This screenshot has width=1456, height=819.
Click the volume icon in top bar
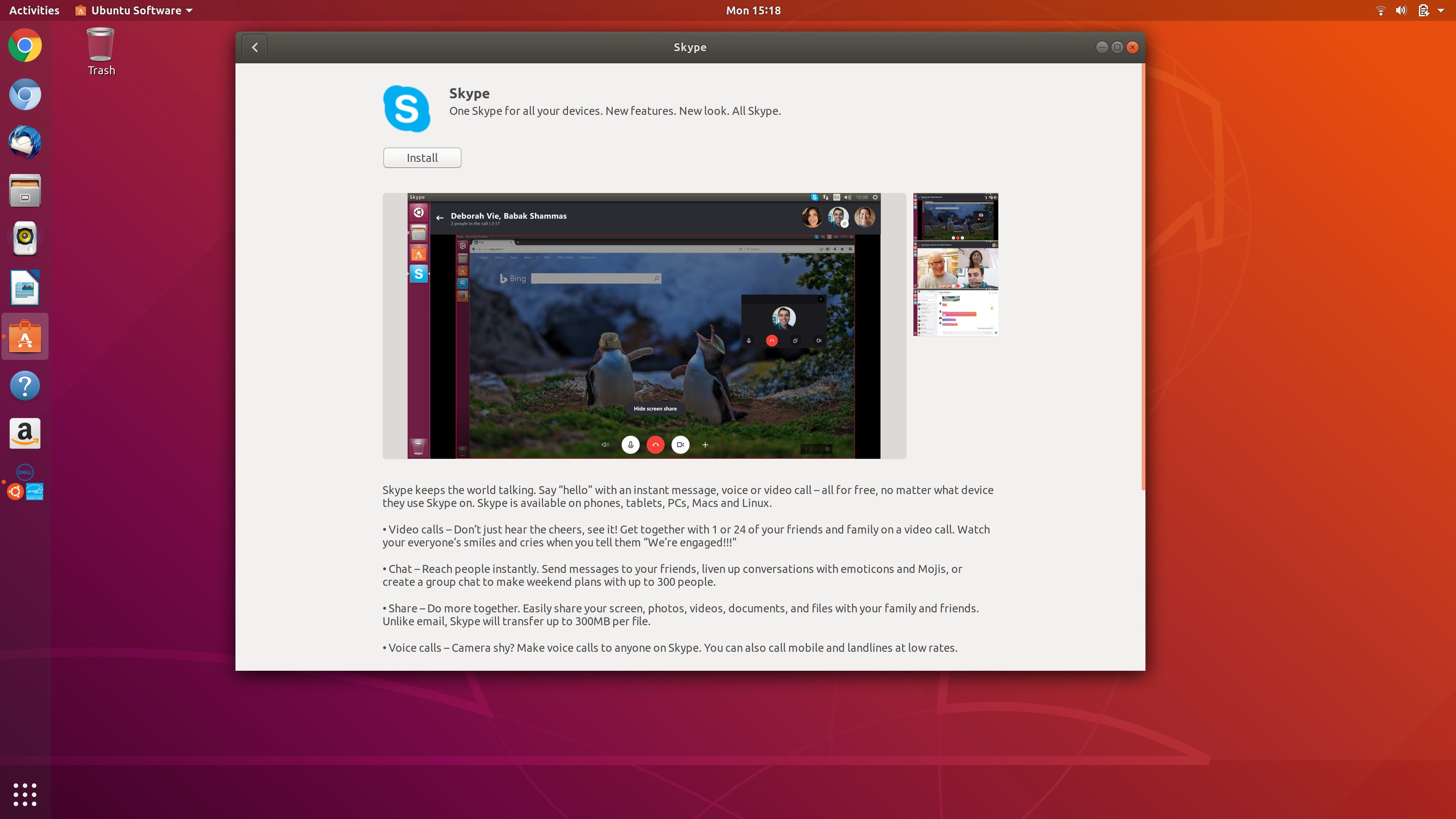(x=1401, y=10)
